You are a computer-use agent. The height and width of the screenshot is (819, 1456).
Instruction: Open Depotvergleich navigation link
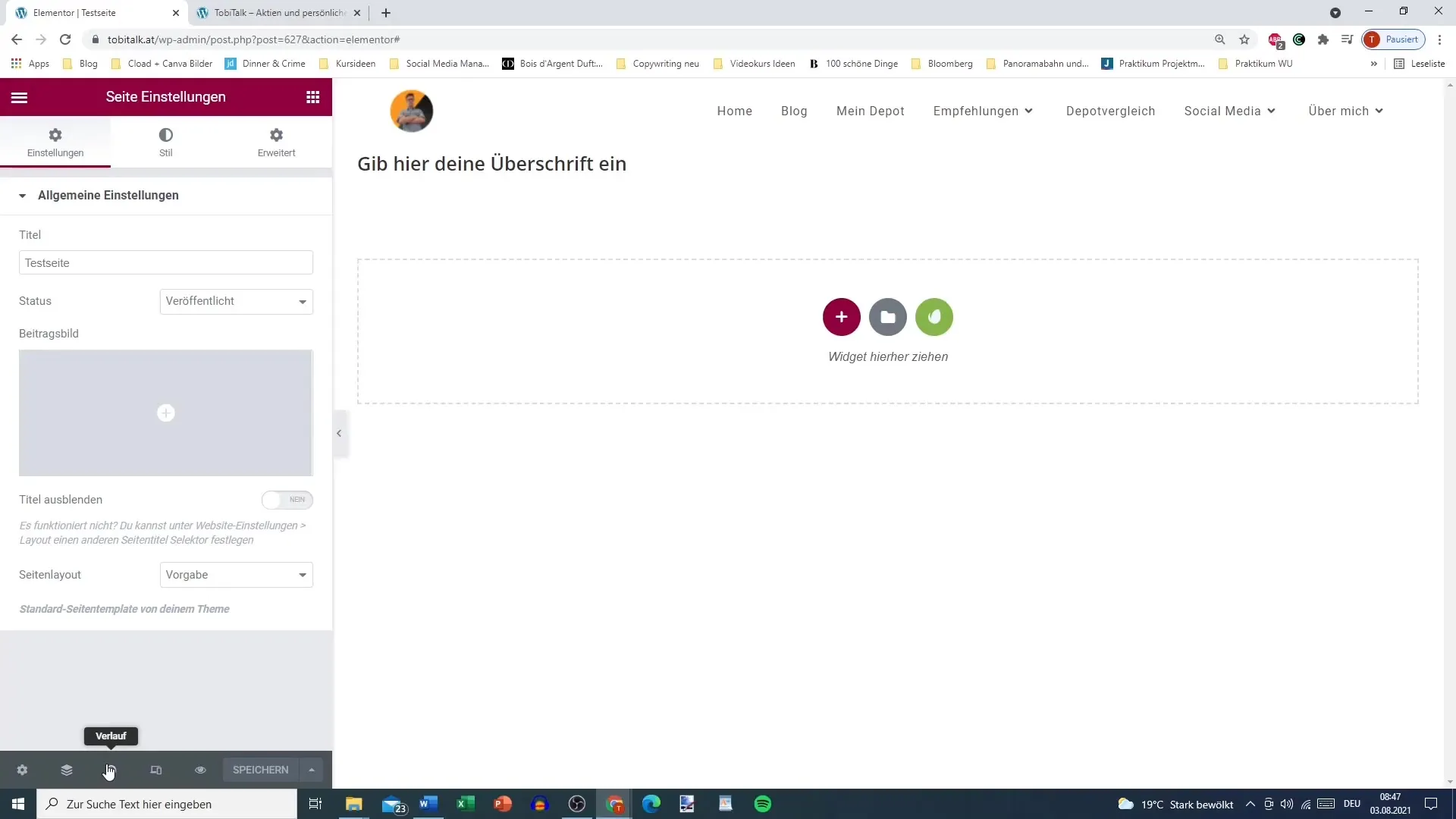[1111, 111]
